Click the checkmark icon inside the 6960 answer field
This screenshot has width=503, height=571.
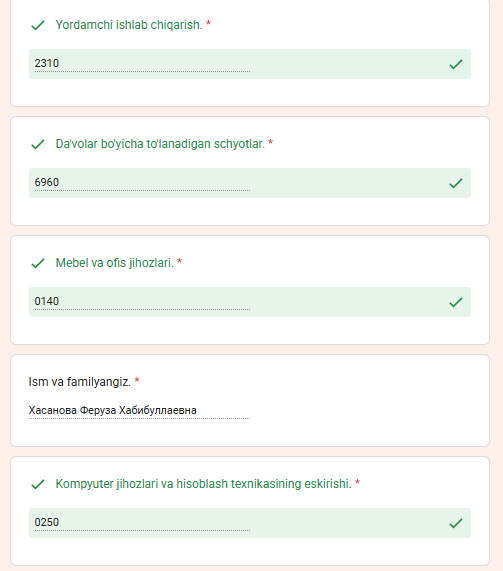(x=456, y=183)
